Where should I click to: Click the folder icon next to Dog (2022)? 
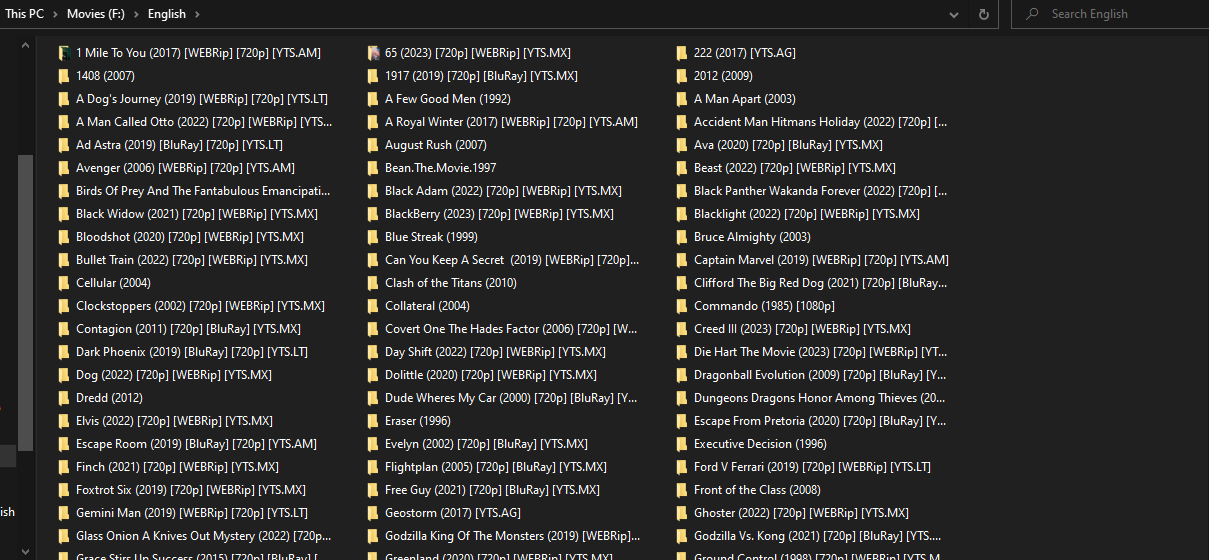pyautogui.click(x=64, y=375)
